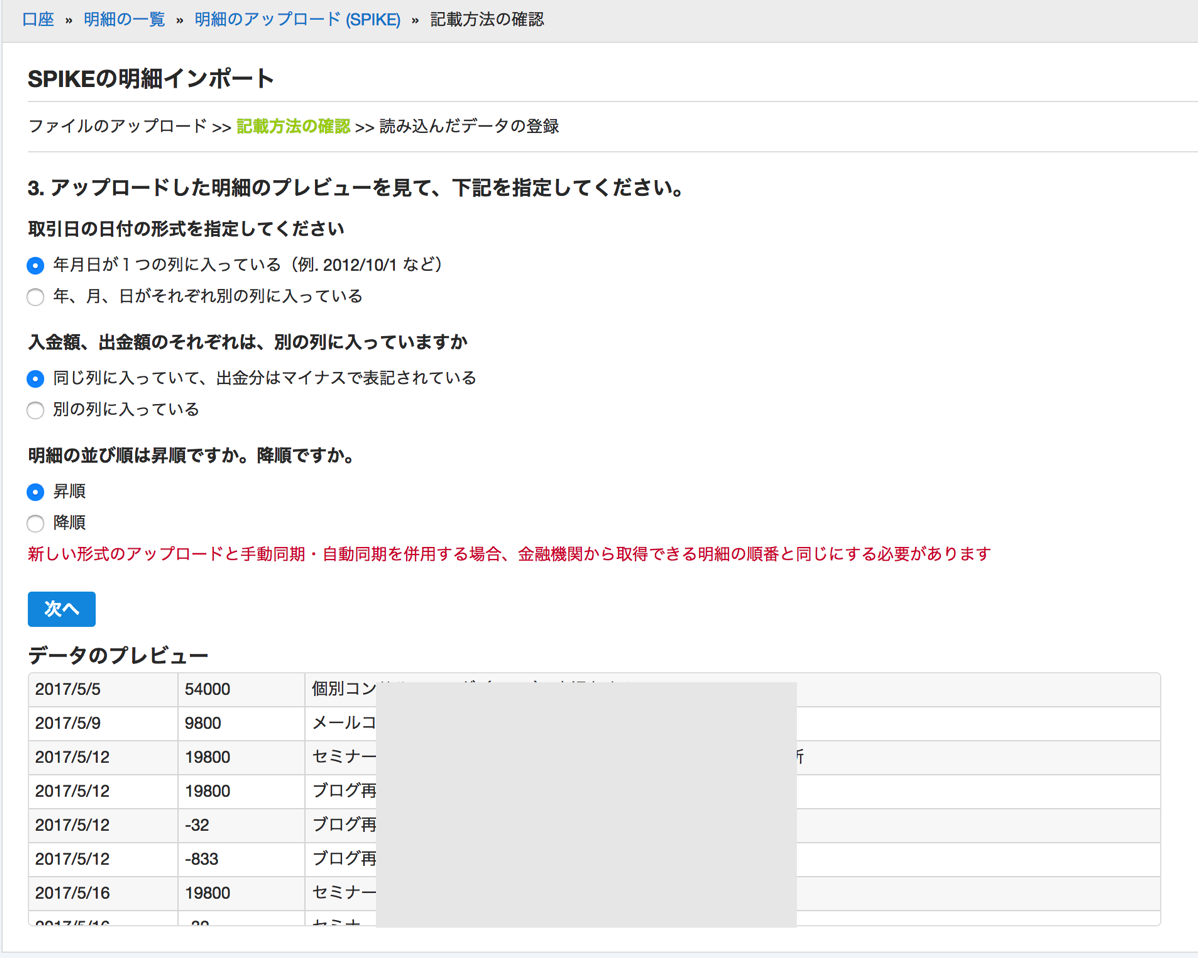
Task: Choose 別の列に入っている radio option
Action: click(x=35, y=410)
